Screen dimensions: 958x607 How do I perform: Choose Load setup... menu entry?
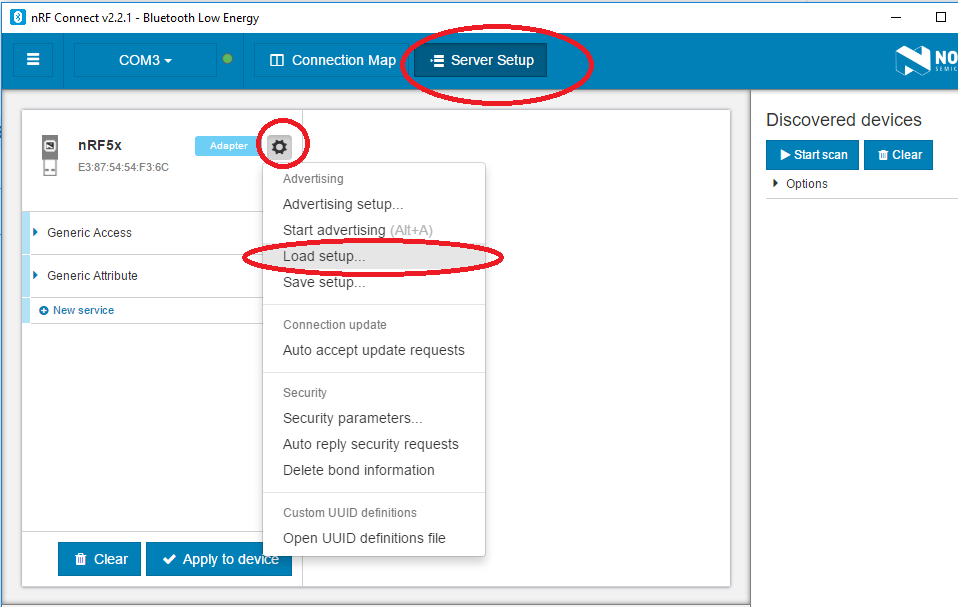coord(374,256)
